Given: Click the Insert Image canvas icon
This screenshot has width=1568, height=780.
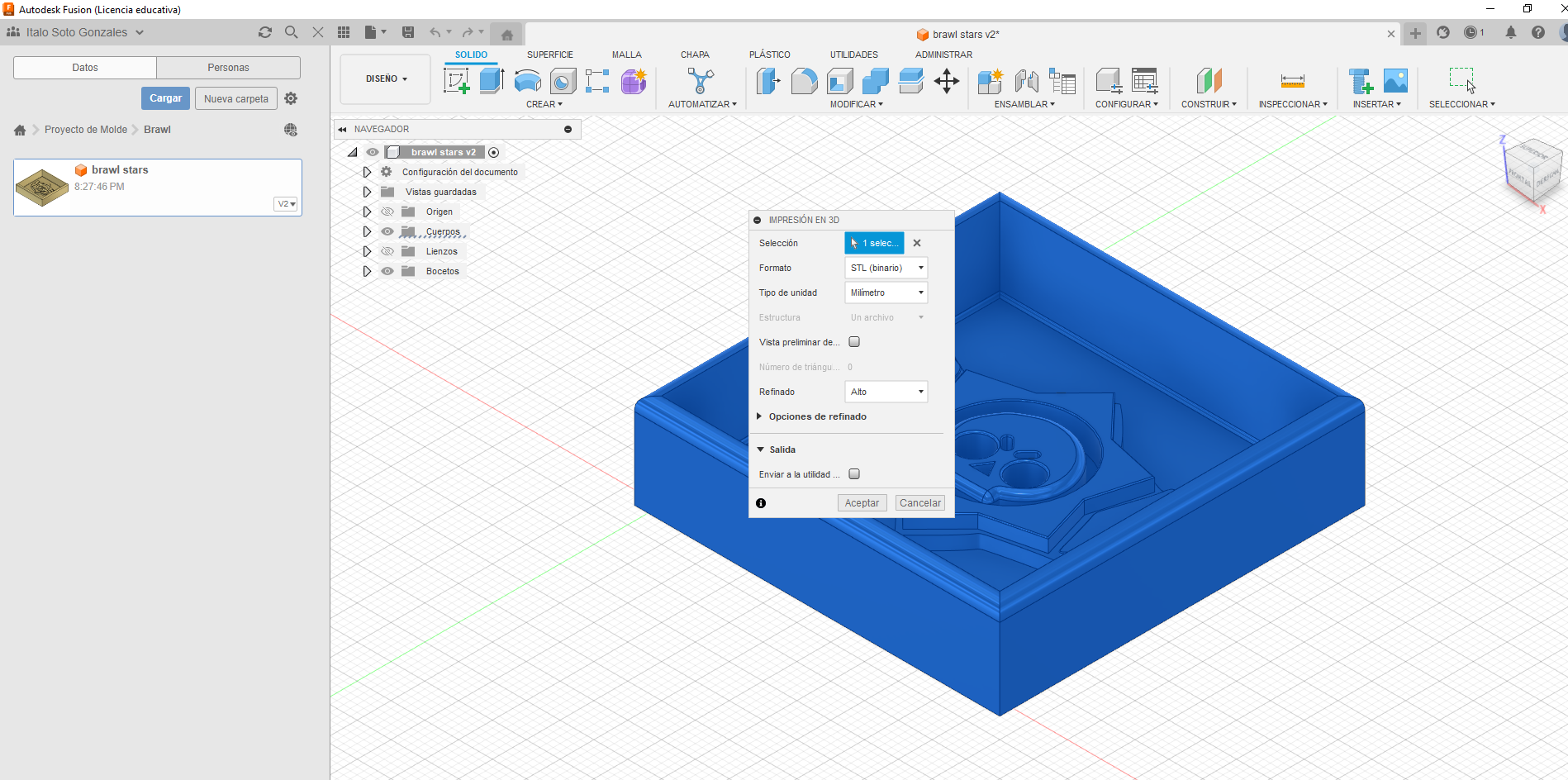Looking at the screenshot, I should point(1395,81).
